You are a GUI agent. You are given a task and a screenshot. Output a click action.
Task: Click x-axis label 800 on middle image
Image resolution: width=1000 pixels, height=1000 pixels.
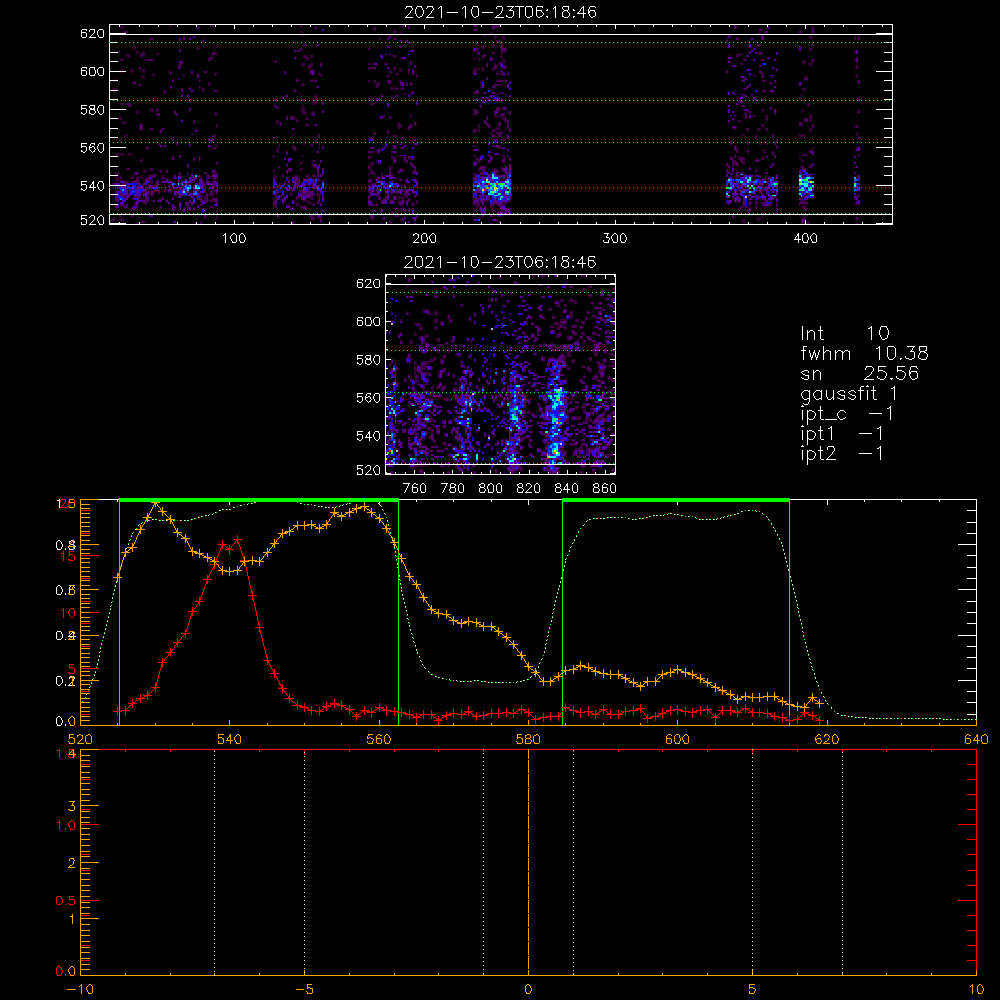490,489
